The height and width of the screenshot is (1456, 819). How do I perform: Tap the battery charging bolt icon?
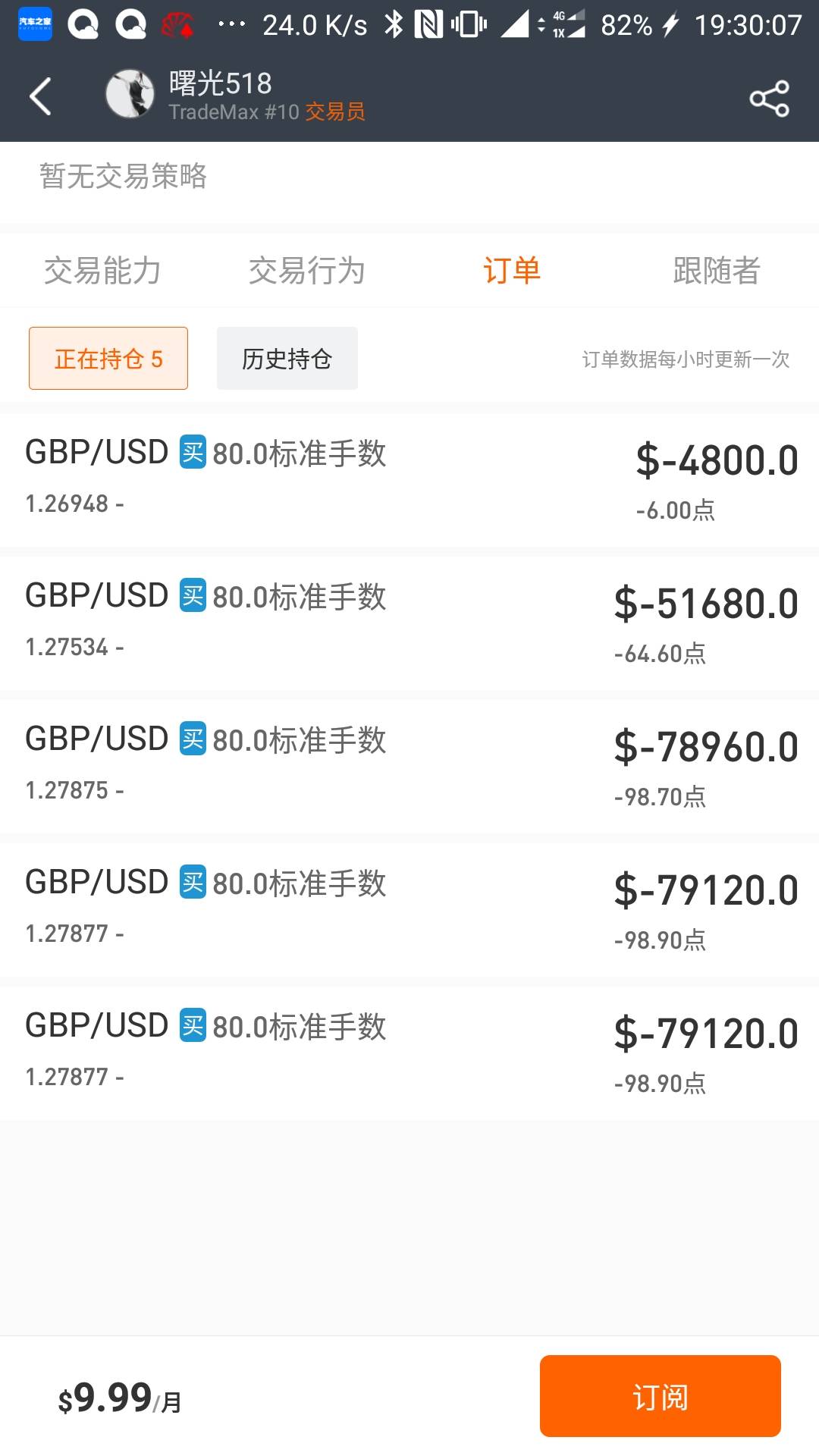(670, 26)
